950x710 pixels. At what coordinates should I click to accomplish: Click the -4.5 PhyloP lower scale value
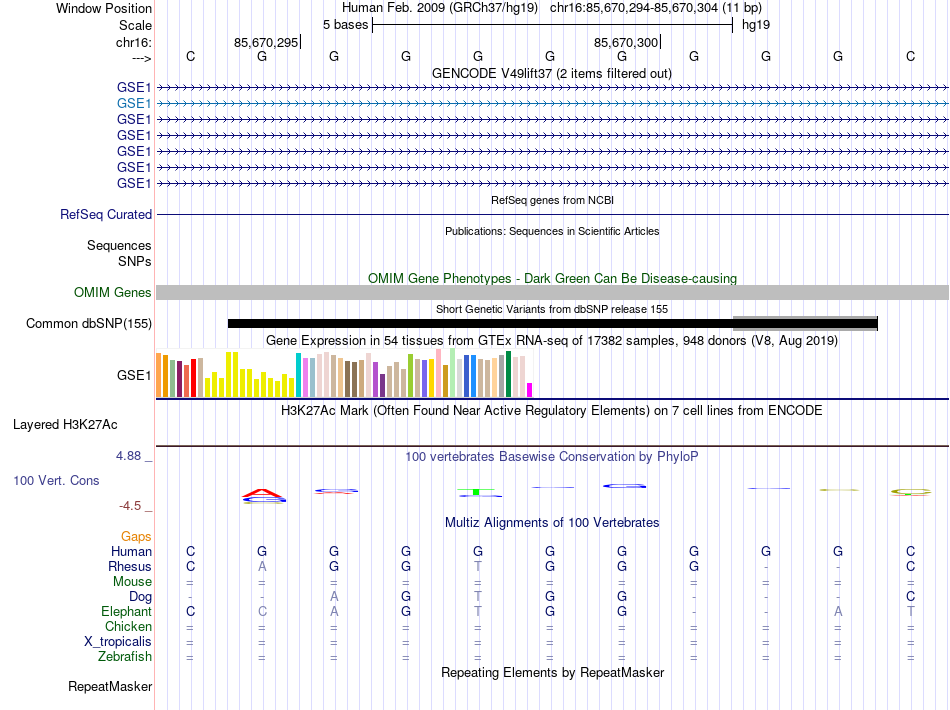(x=130, y=506)
